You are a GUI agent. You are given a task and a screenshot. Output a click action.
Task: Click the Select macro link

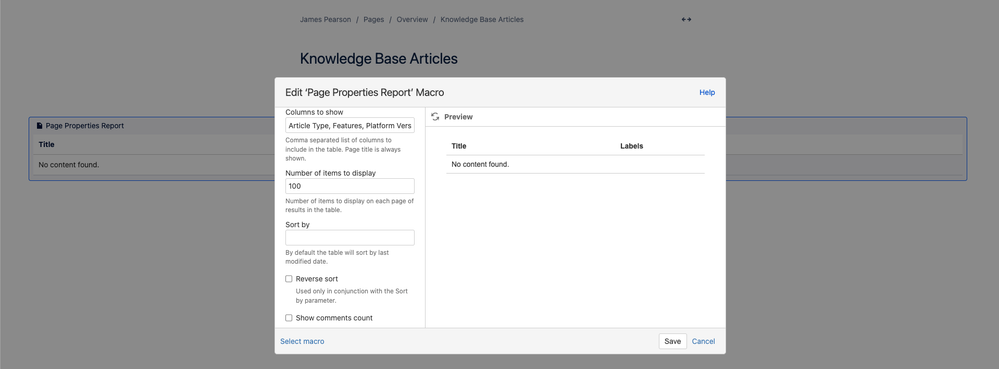click(x=302, y=341)
